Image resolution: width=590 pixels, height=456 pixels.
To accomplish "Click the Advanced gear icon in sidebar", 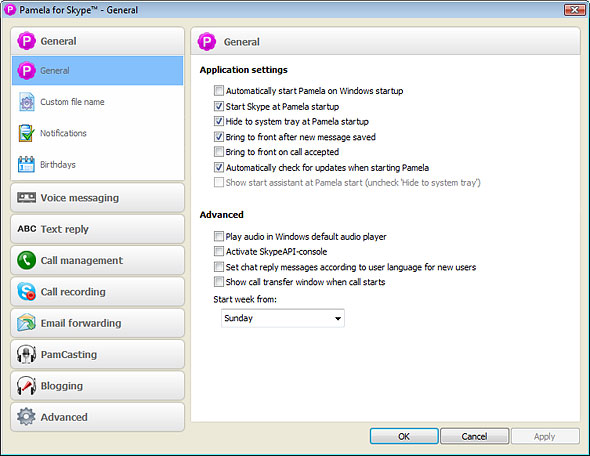I will [26, 417].
